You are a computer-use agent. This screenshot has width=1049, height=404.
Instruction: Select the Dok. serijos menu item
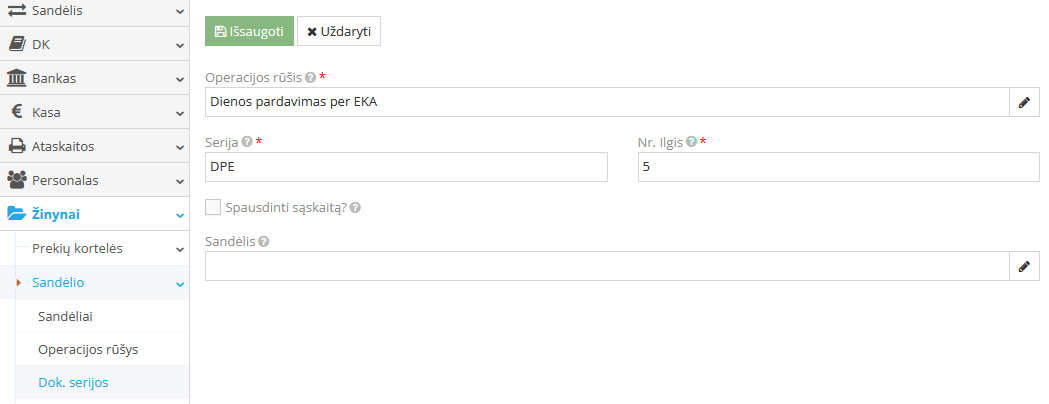tap(73, 382)
